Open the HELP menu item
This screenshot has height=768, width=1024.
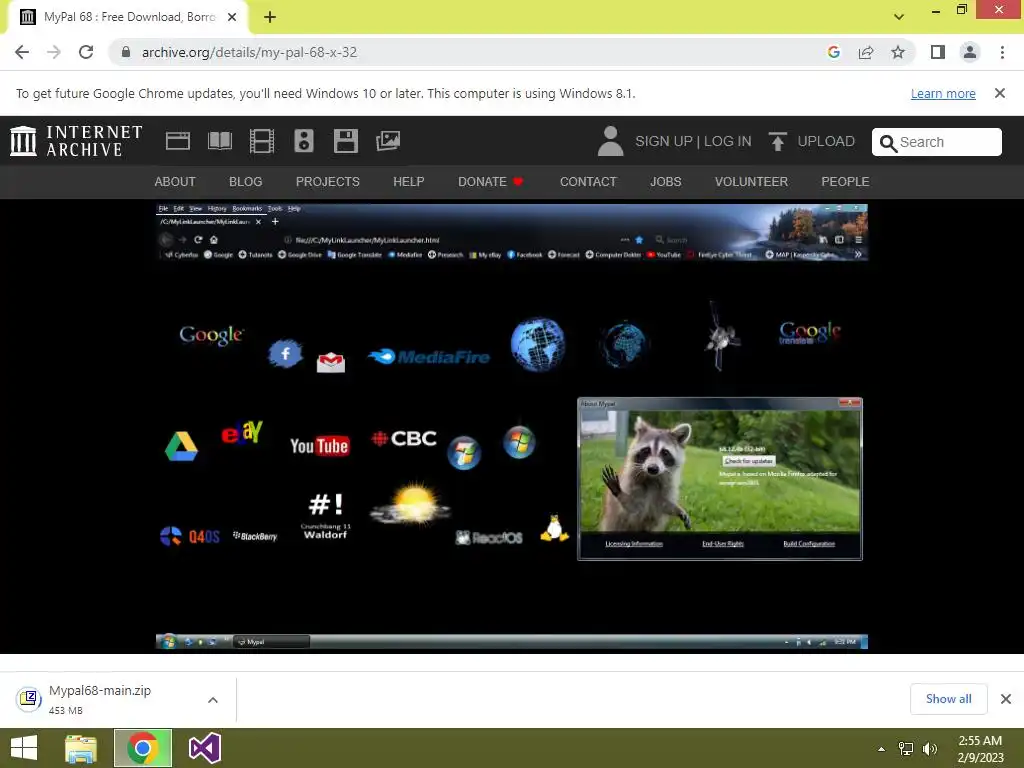[409, 182]
